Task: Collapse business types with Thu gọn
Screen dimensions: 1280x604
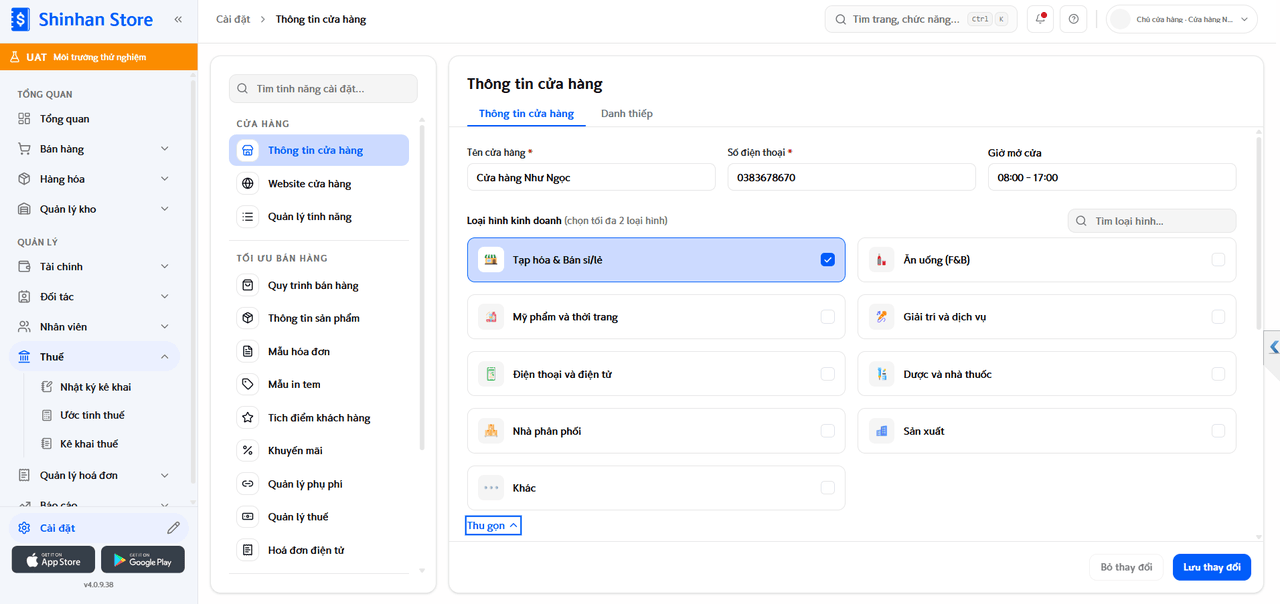Action: click(493, 526)
